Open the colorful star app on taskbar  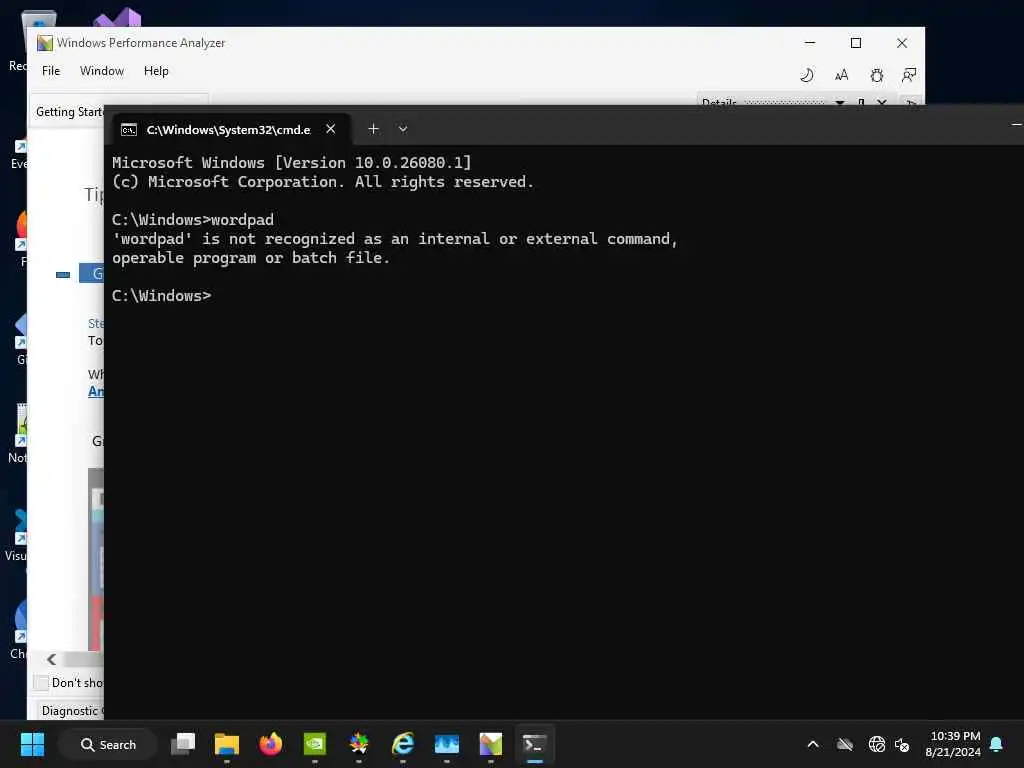click(359, 744)
